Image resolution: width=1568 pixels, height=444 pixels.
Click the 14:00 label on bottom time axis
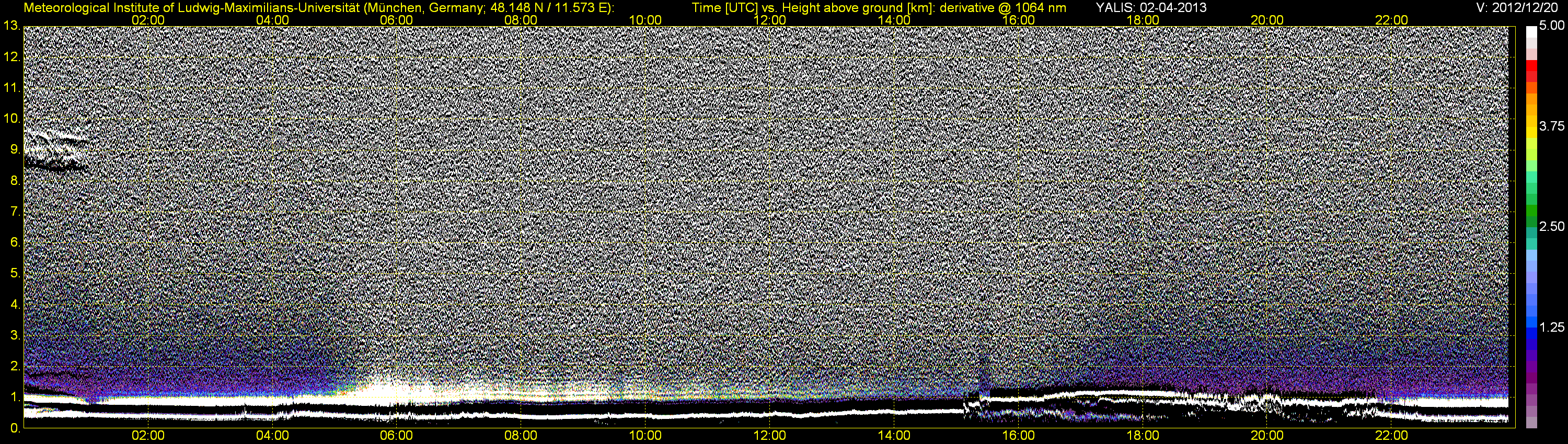point(894,436)
